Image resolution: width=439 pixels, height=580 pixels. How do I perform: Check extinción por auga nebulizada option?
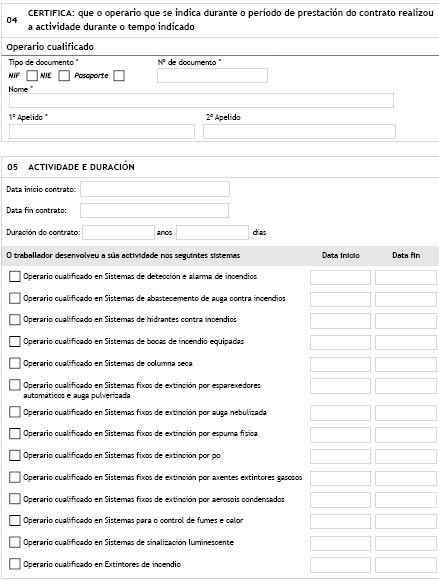click(x=14, y=412)
